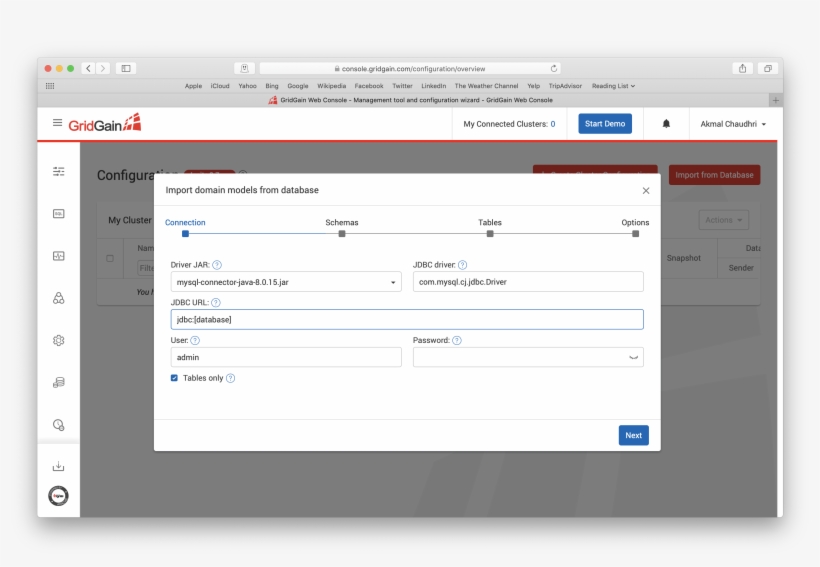Click the GridGain logo
The height and width of the screenshot is (567, 820).
(x=105, y=123)
